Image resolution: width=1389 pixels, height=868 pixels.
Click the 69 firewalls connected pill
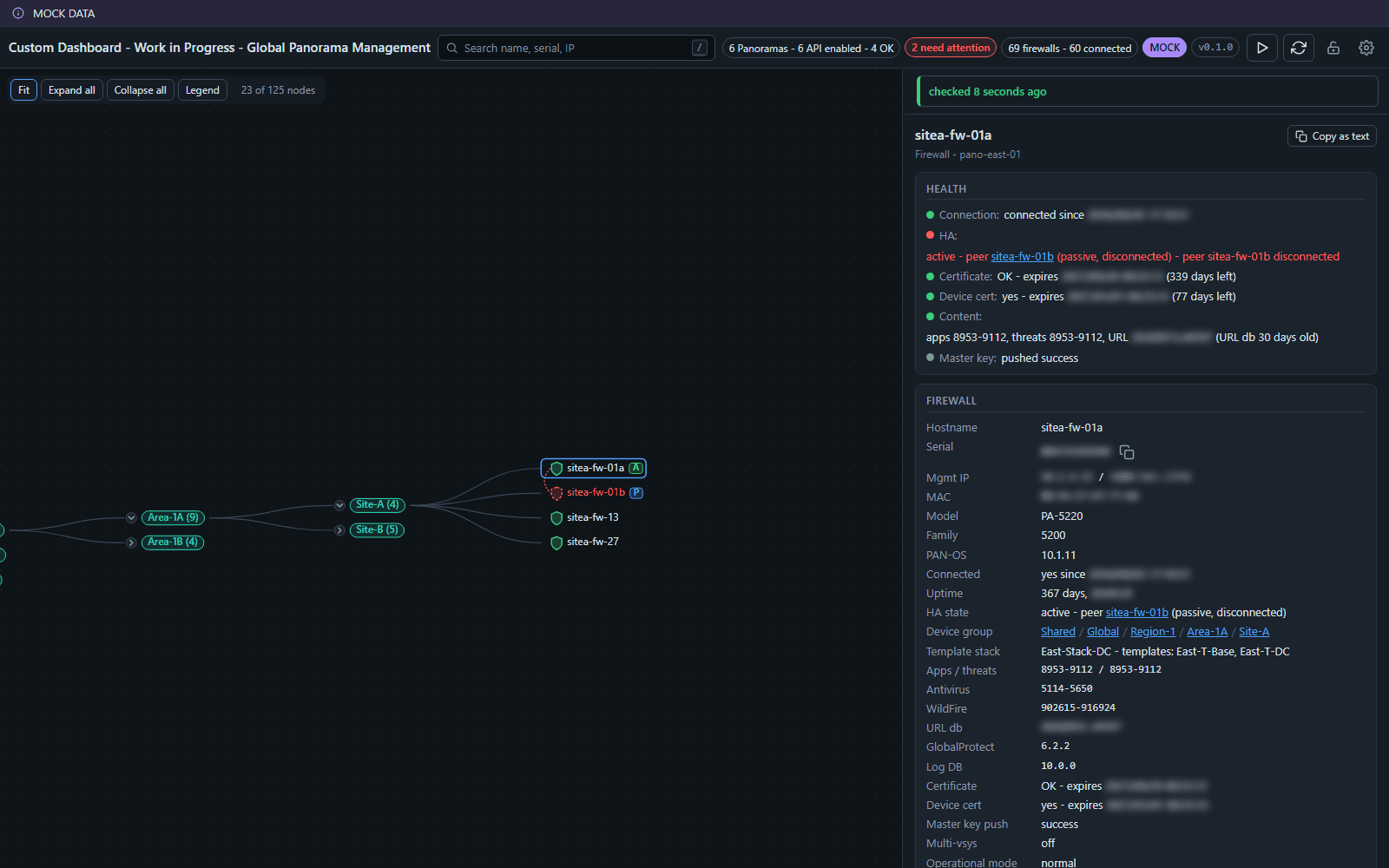click(1070, 48)
